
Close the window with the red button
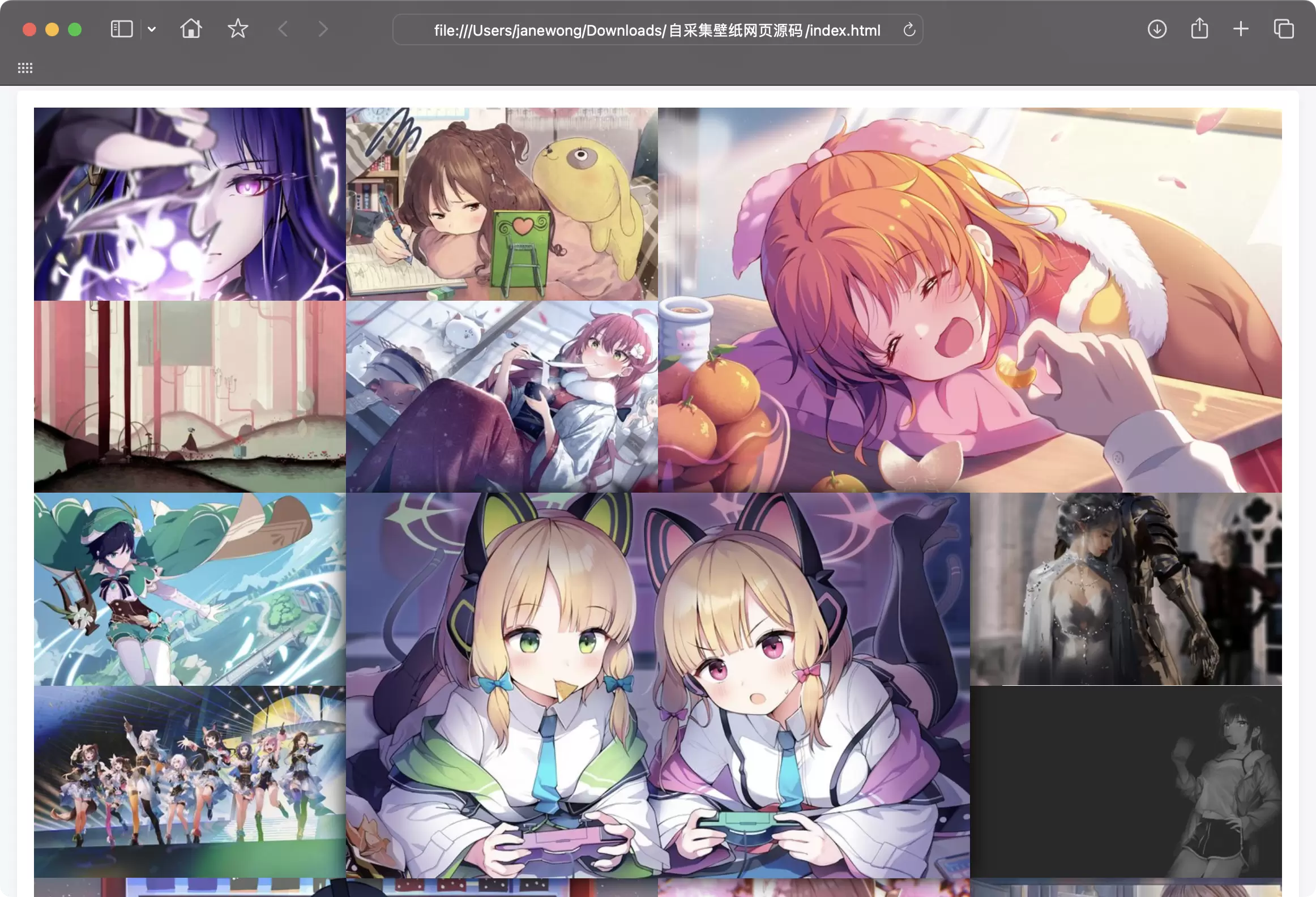(29, 29)
